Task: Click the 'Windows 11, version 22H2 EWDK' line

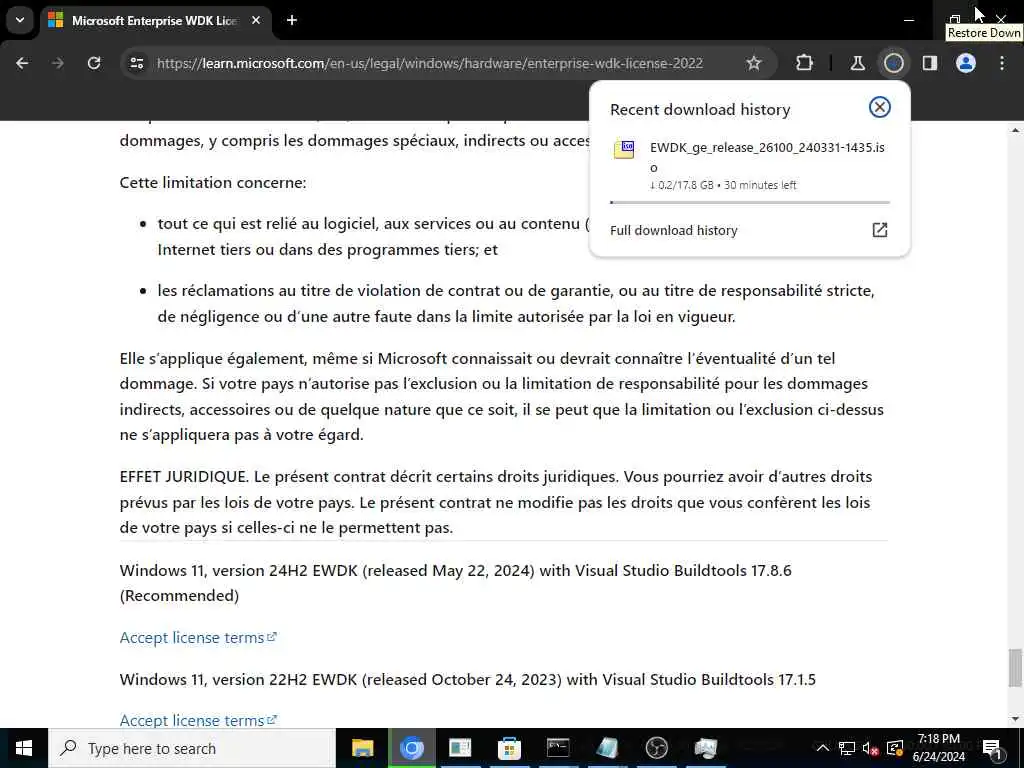Action: pos(468,679)
